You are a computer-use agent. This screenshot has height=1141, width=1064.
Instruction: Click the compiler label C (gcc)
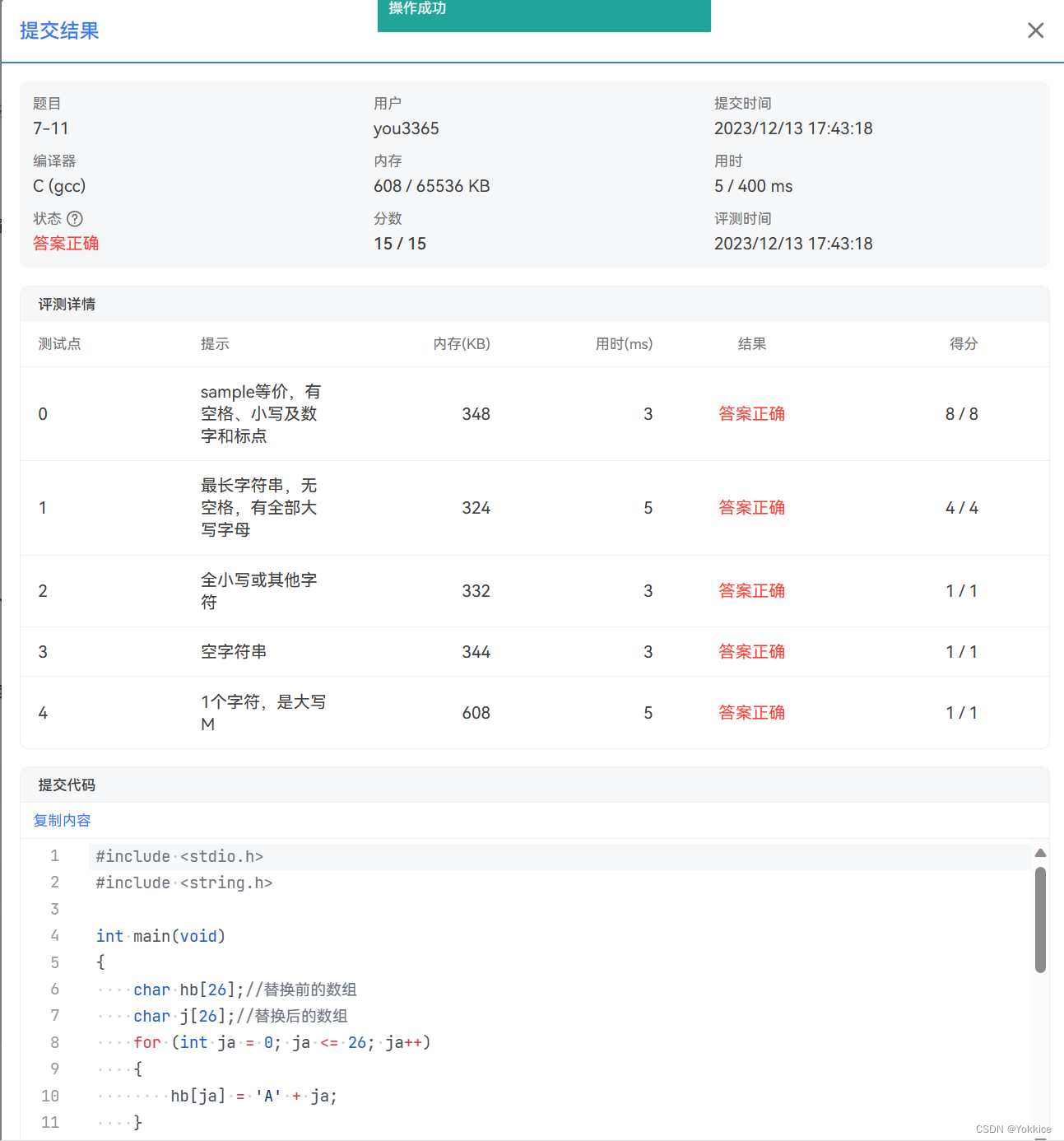(x=58, y=185)
